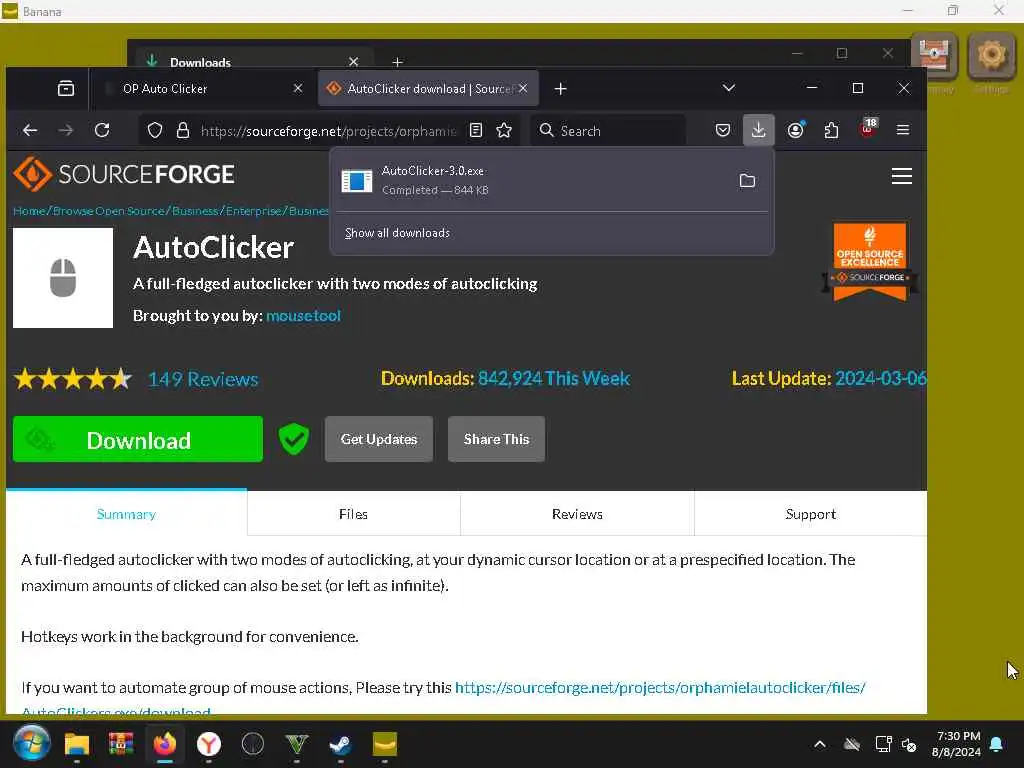Click Get Updates button
1024x768 pixels.
click(379, 439)
